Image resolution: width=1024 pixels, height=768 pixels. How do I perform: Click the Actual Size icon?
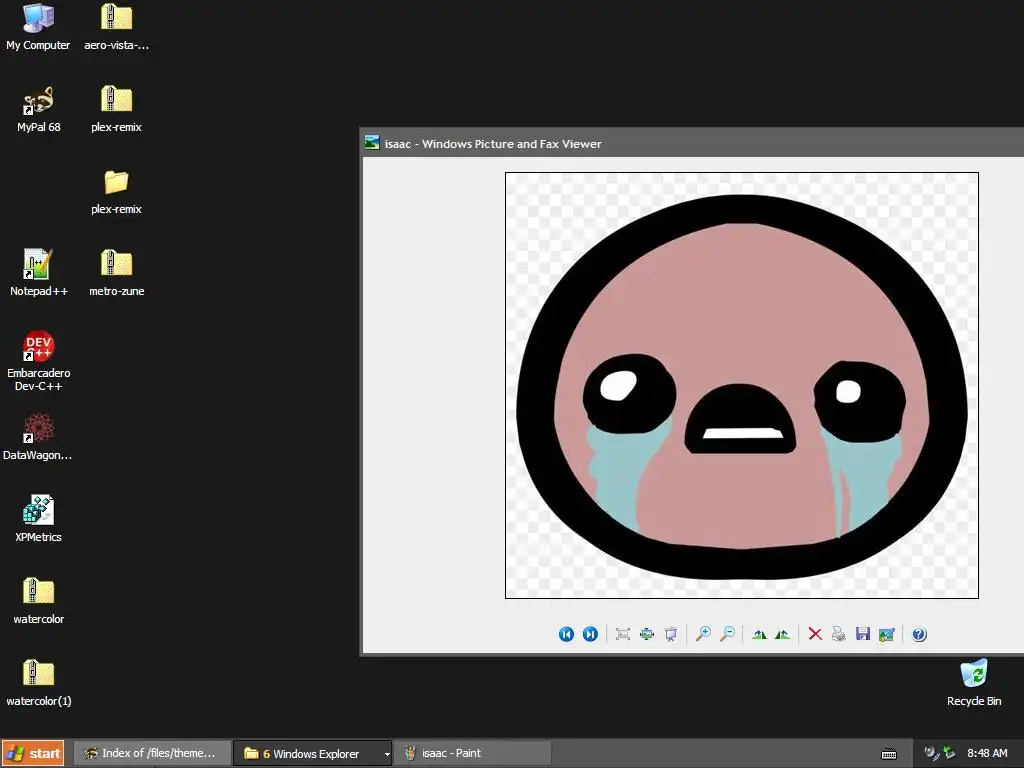click(647, 634)
